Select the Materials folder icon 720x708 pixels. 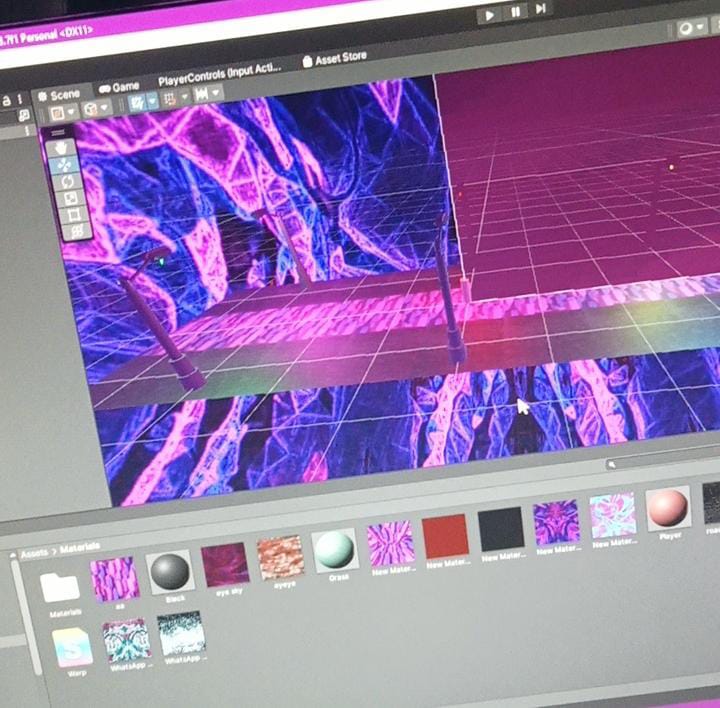(60, 588)
